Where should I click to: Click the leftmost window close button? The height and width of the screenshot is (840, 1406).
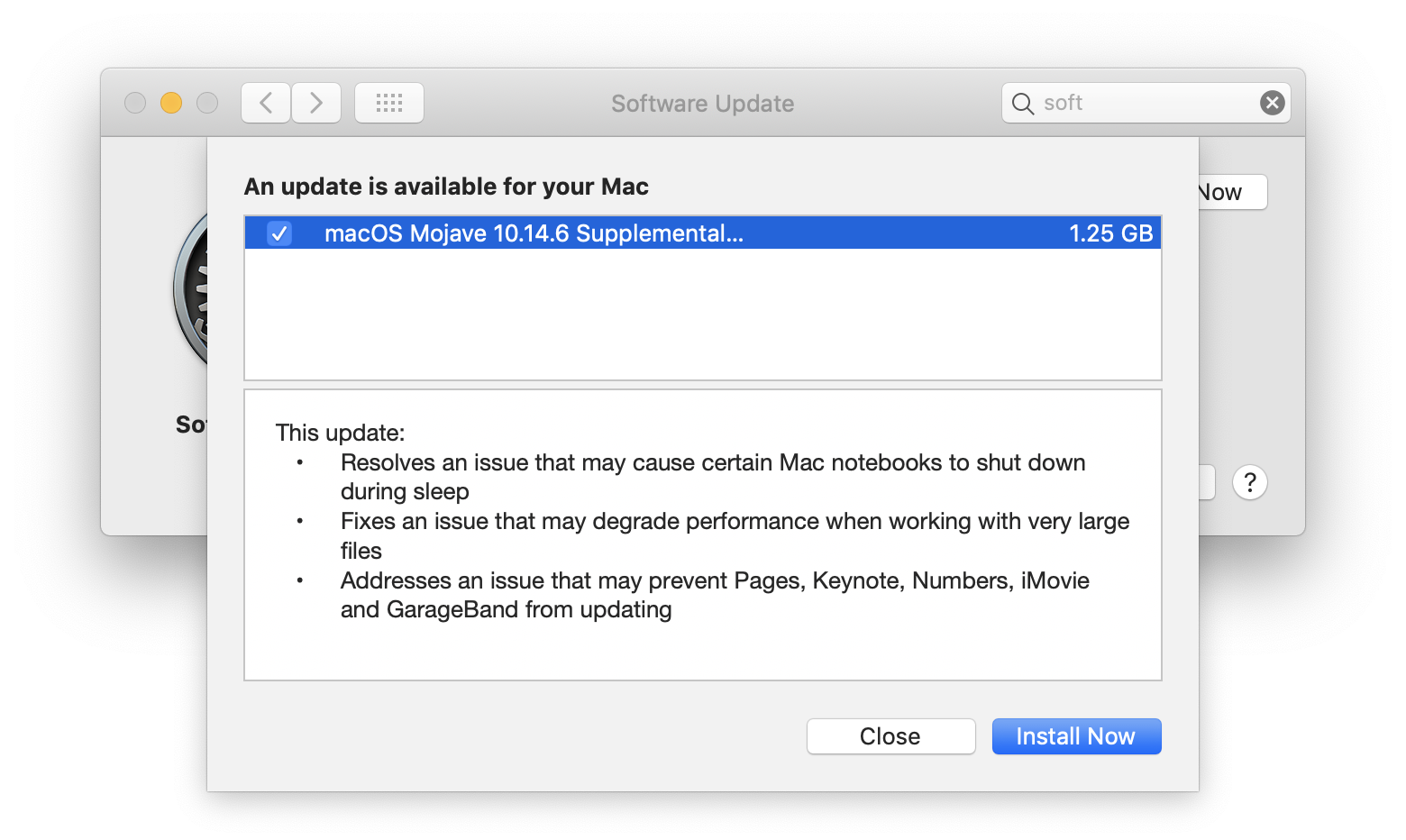(x=135, y=103)
